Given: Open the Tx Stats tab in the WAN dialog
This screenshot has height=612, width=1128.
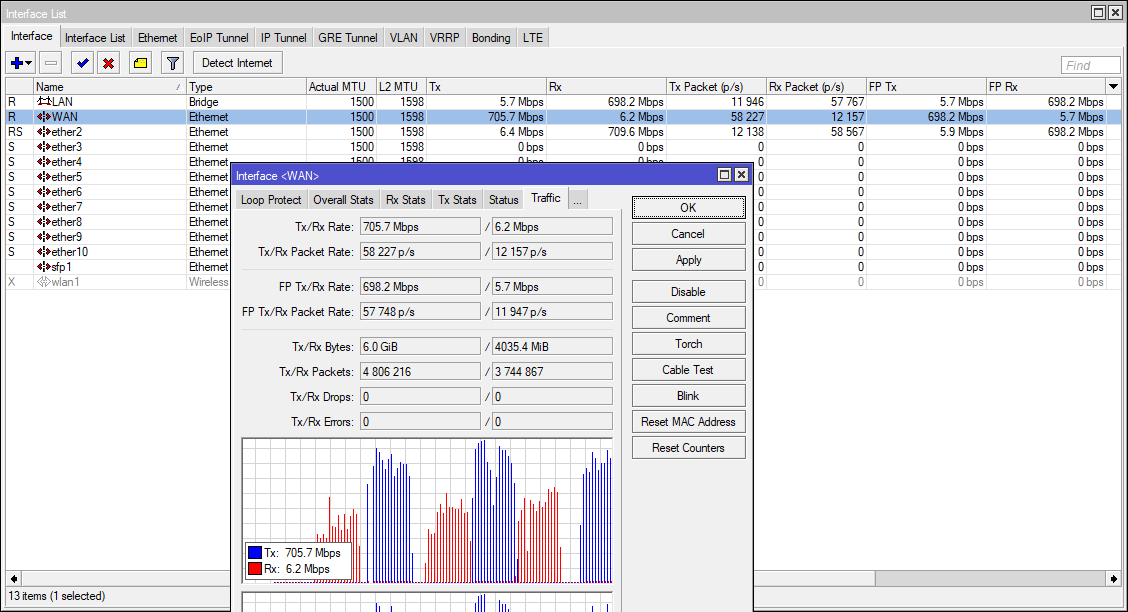Looking at the screenshot, I should point(457,199).
